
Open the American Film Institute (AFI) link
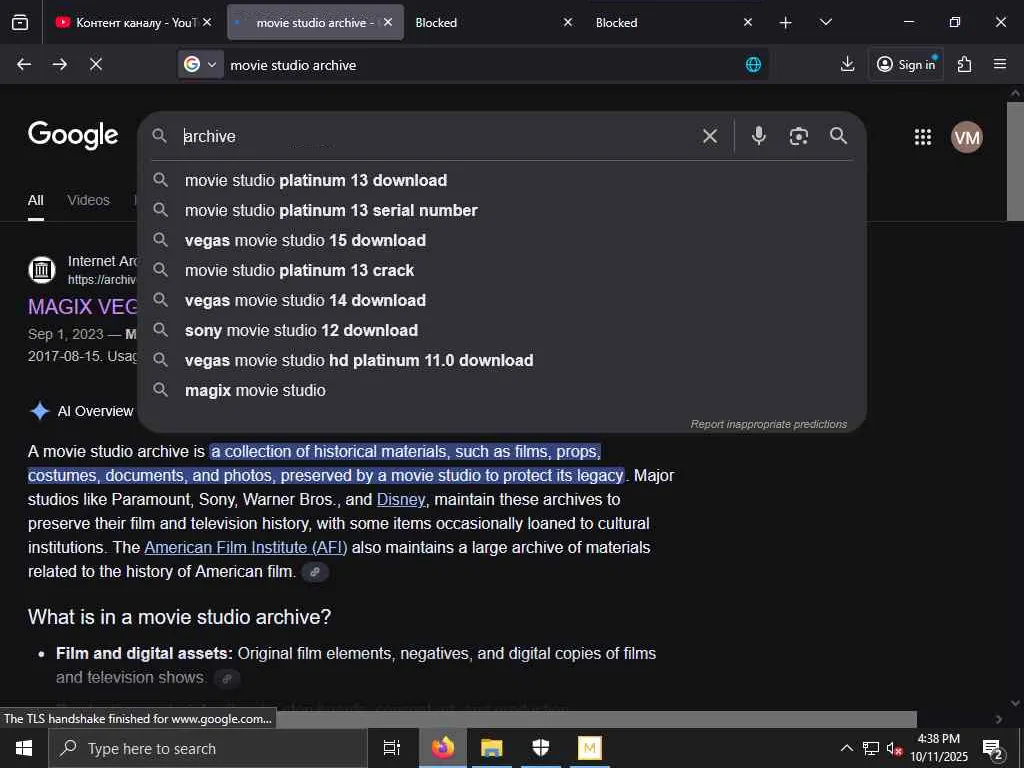coord(246,547)
